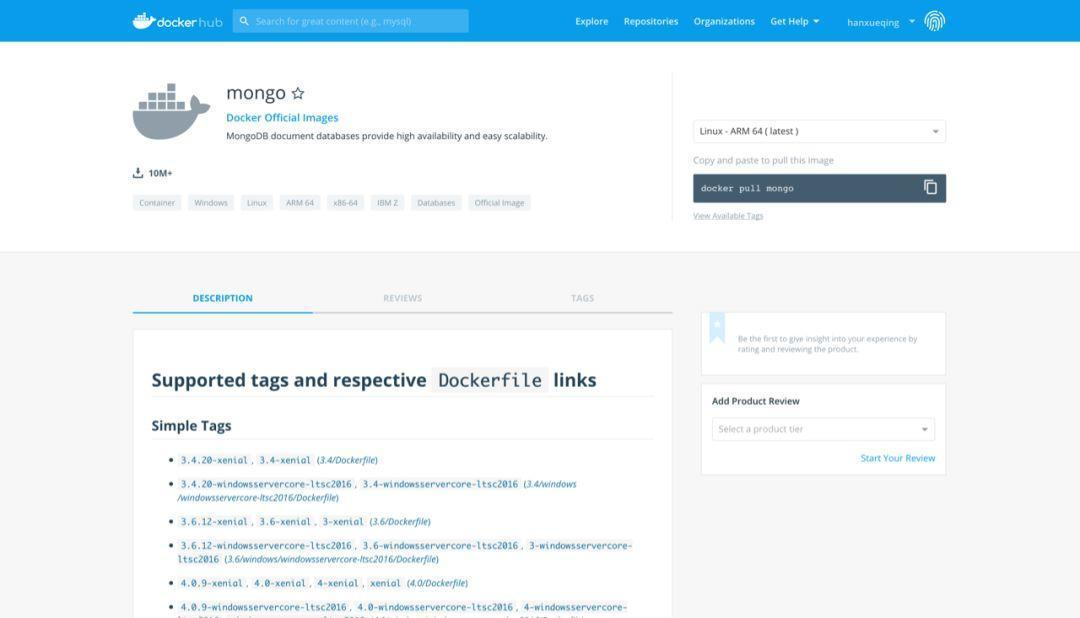
Task: Click the mongo whale image logo
Action: coord(171,112)
